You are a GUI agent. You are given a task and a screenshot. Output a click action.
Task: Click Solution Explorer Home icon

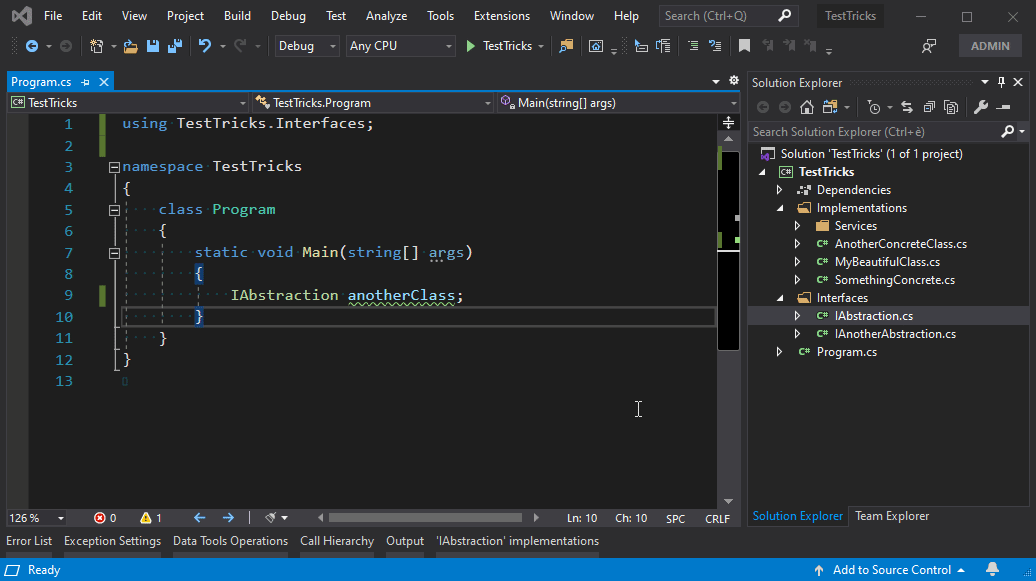(807, 107)
